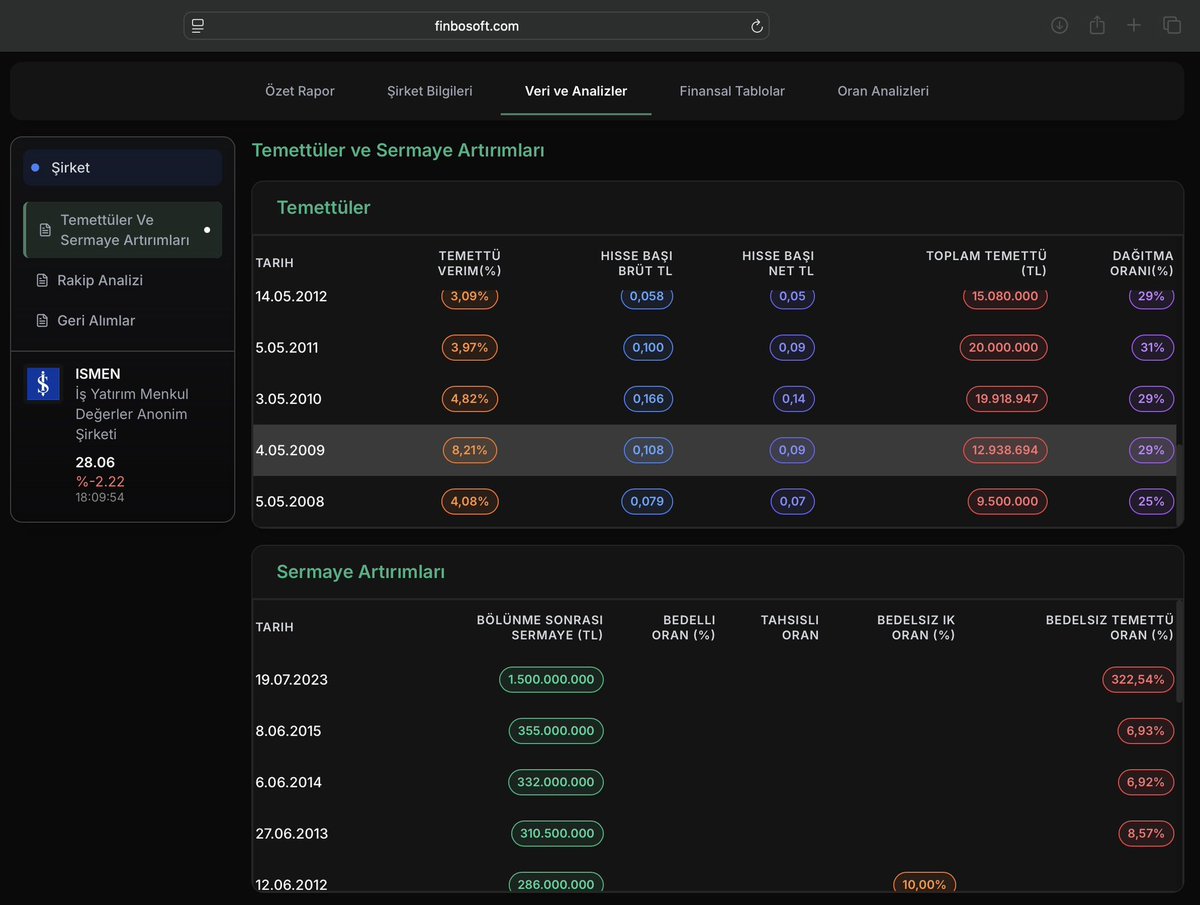Open the browser downloads icon
This screenshot has width=1200, height=905.
pos(1060,25)
